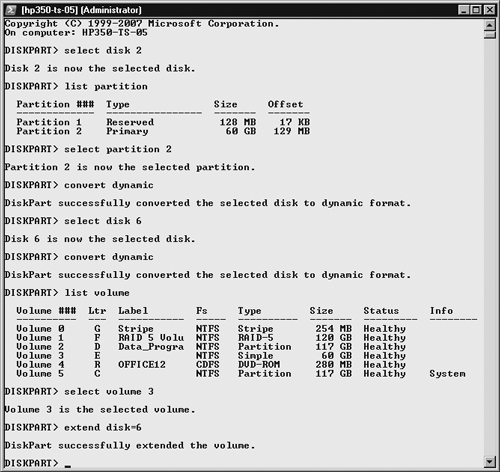
Task: Minimize the hp350-ts-05 console window
Action: (463, 10)
